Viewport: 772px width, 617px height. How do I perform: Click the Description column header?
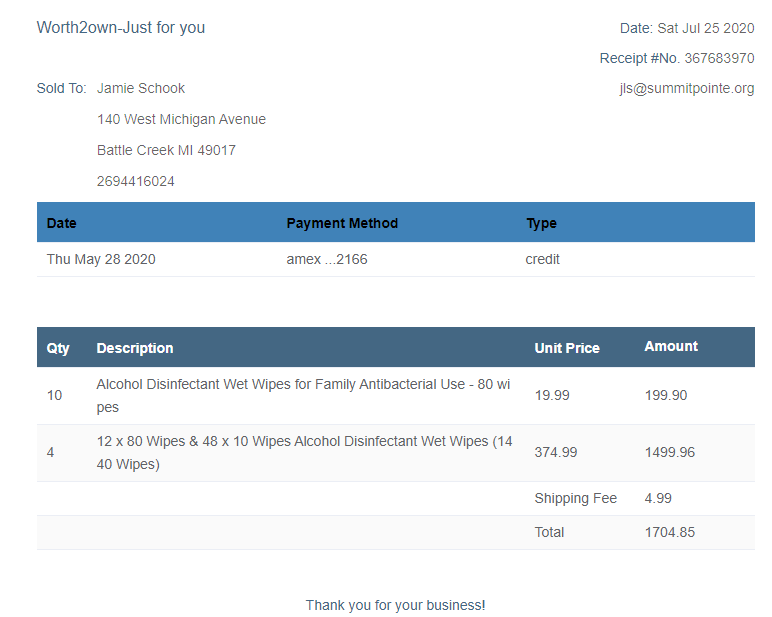coord(135,348)
